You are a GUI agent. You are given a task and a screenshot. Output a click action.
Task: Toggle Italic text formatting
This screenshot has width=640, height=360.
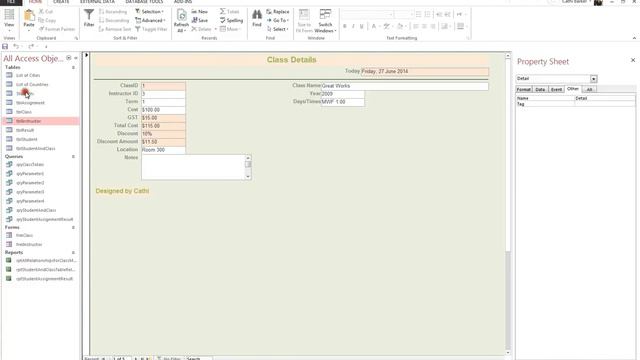(353, 26)
